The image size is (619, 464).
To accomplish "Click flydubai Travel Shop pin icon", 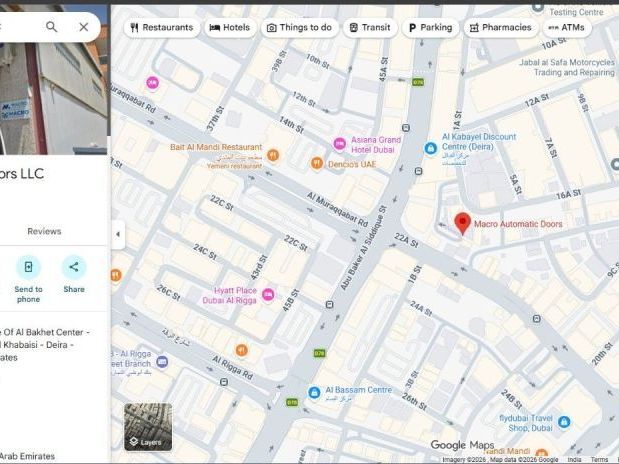I will 564,422.
